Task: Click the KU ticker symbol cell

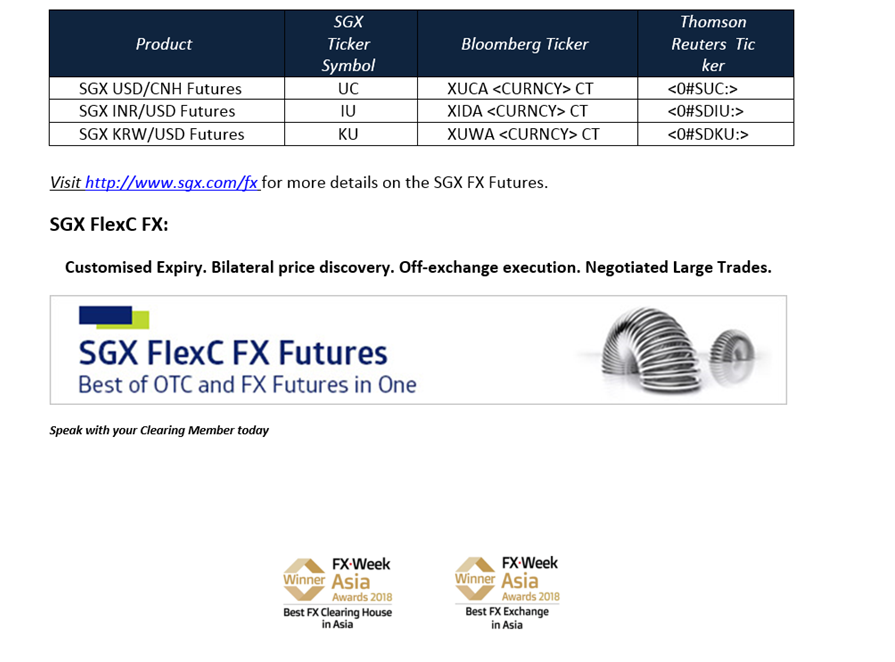Action: coord(350,134)
